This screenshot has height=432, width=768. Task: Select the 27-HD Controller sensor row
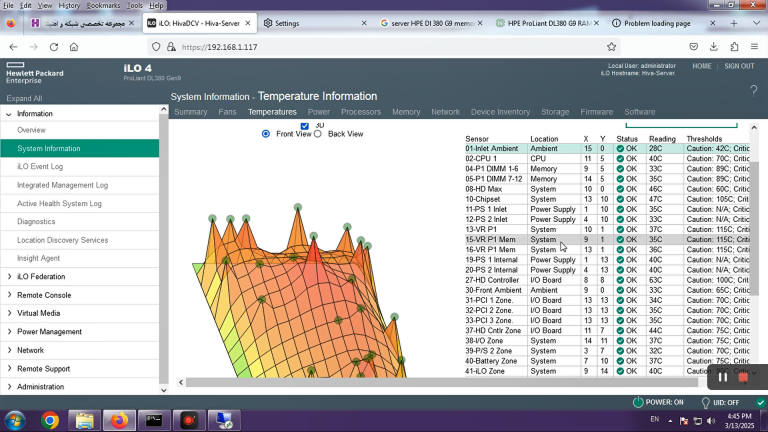pos(607,280)
